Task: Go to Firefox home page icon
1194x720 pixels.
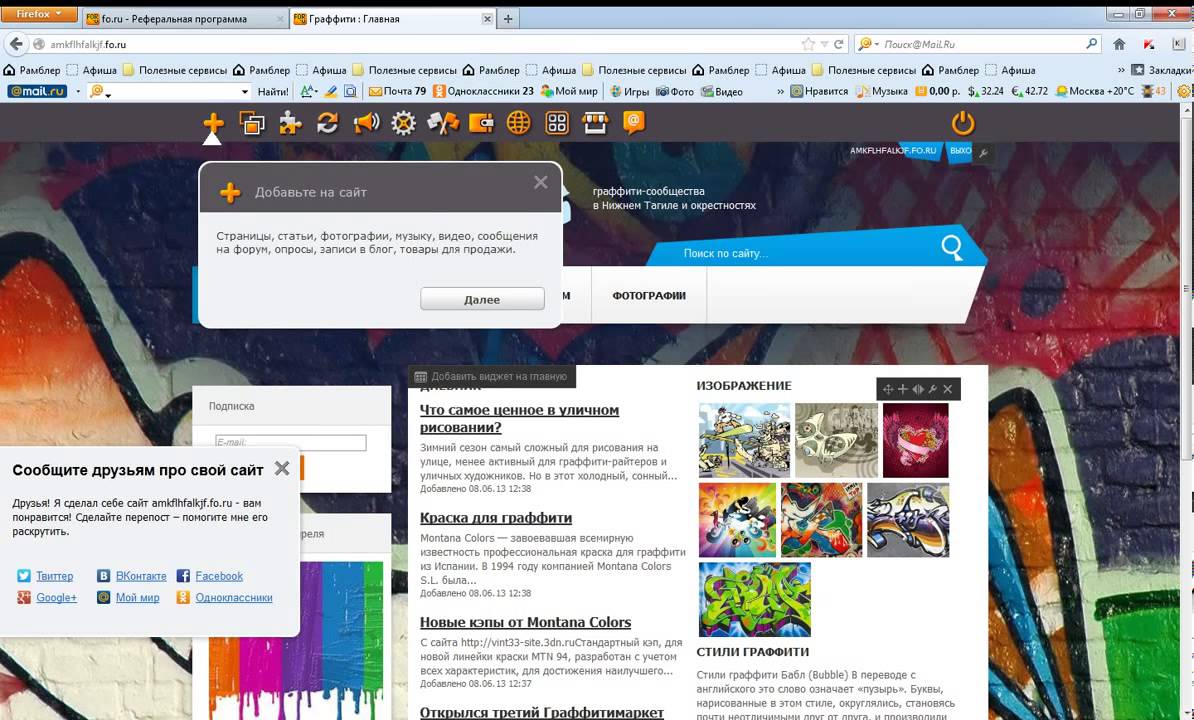Action: click(x=1119, y=44)
